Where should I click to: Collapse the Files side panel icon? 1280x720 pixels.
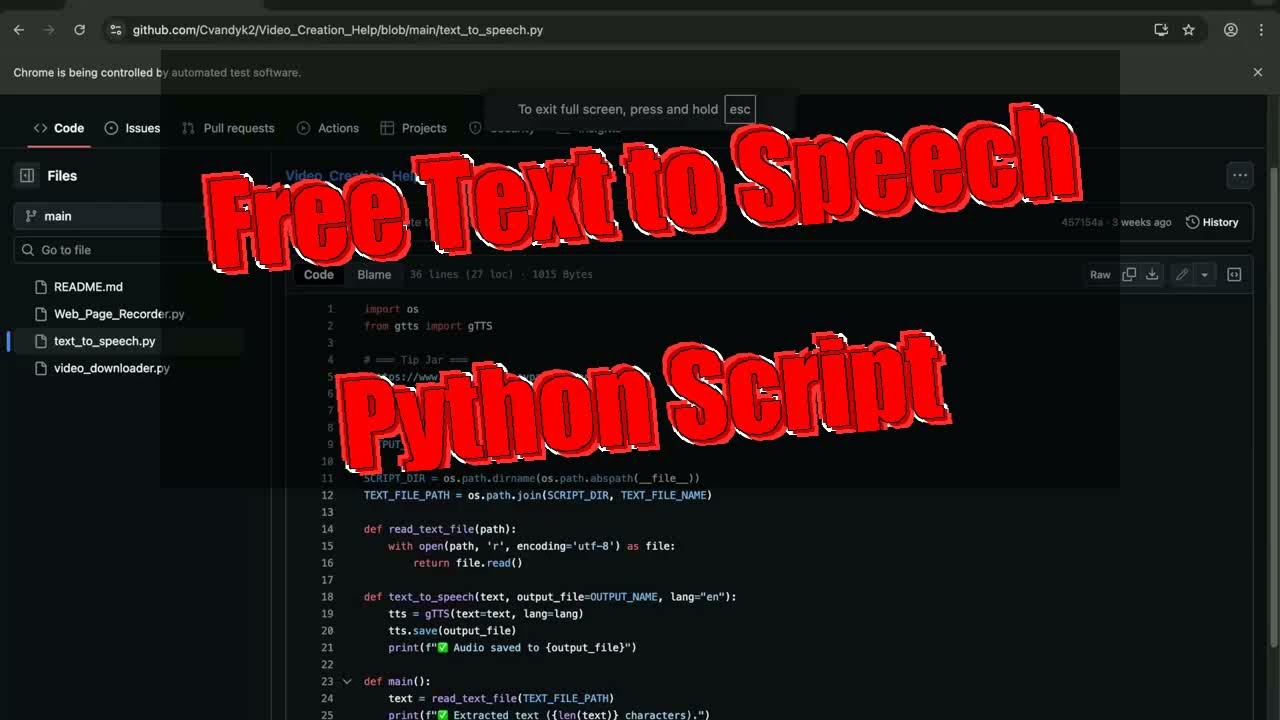tap(27, 175)
